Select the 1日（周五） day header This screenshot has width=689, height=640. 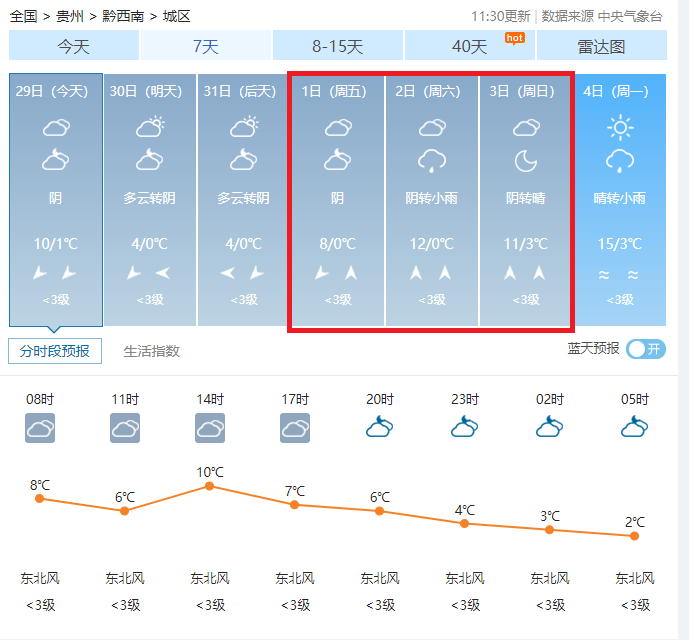click(334, 91)
